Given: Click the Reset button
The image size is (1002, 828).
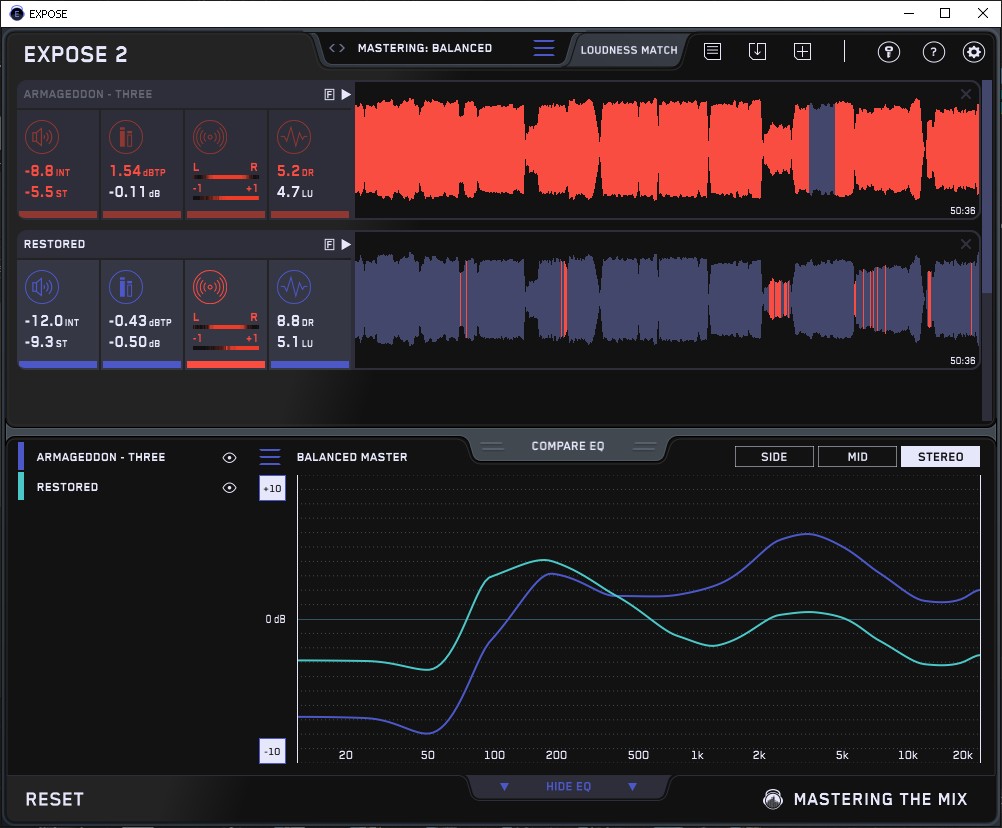Looking at the screenshot, I should (x=55, y=799).
